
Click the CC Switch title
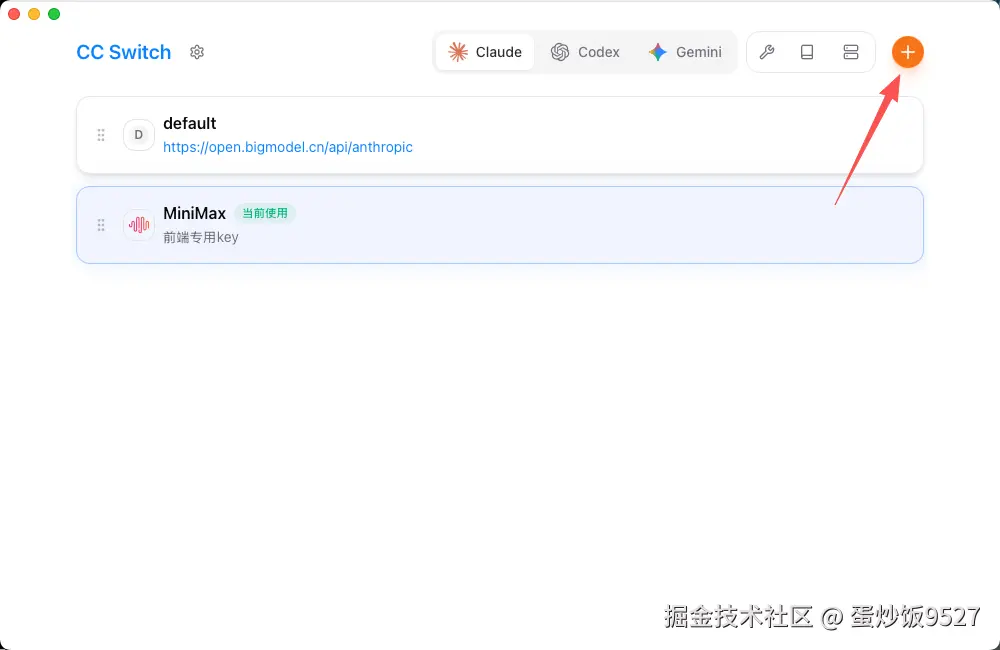point(124,52)
